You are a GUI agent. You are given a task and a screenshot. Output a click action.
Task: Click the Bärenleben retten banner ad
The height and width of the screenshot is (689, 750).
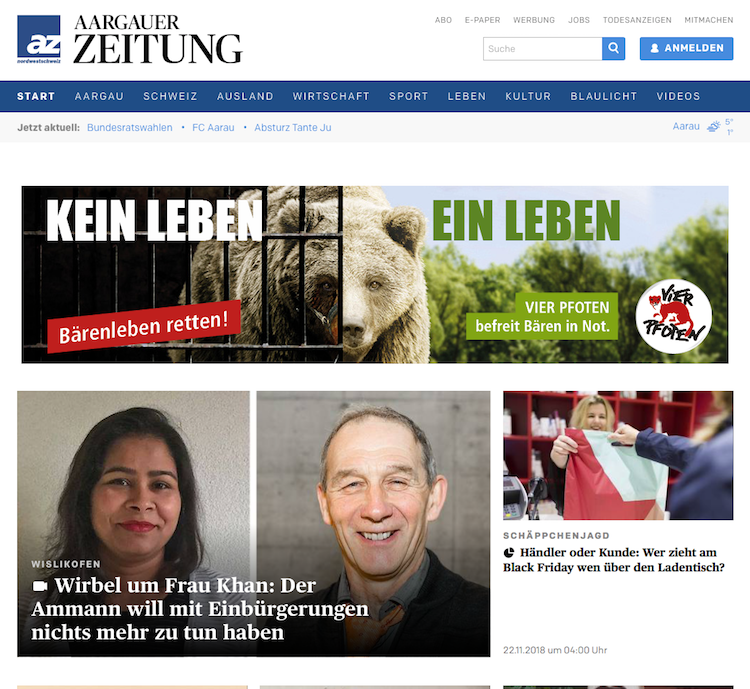click(375, 274)
